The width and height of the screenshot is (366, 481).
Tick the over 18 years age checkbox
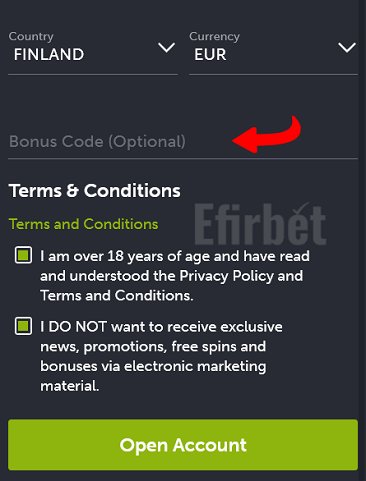[23, 255]
